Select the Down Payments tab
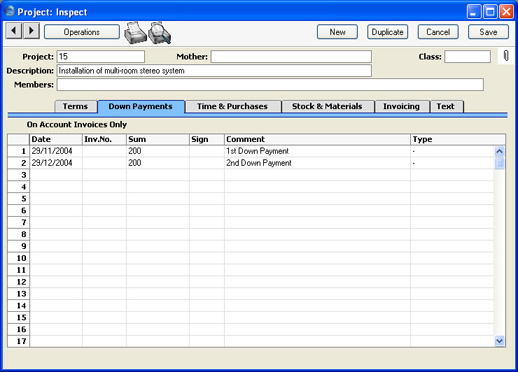The height and width of the screenshot is (372, 518). [141, 106]
